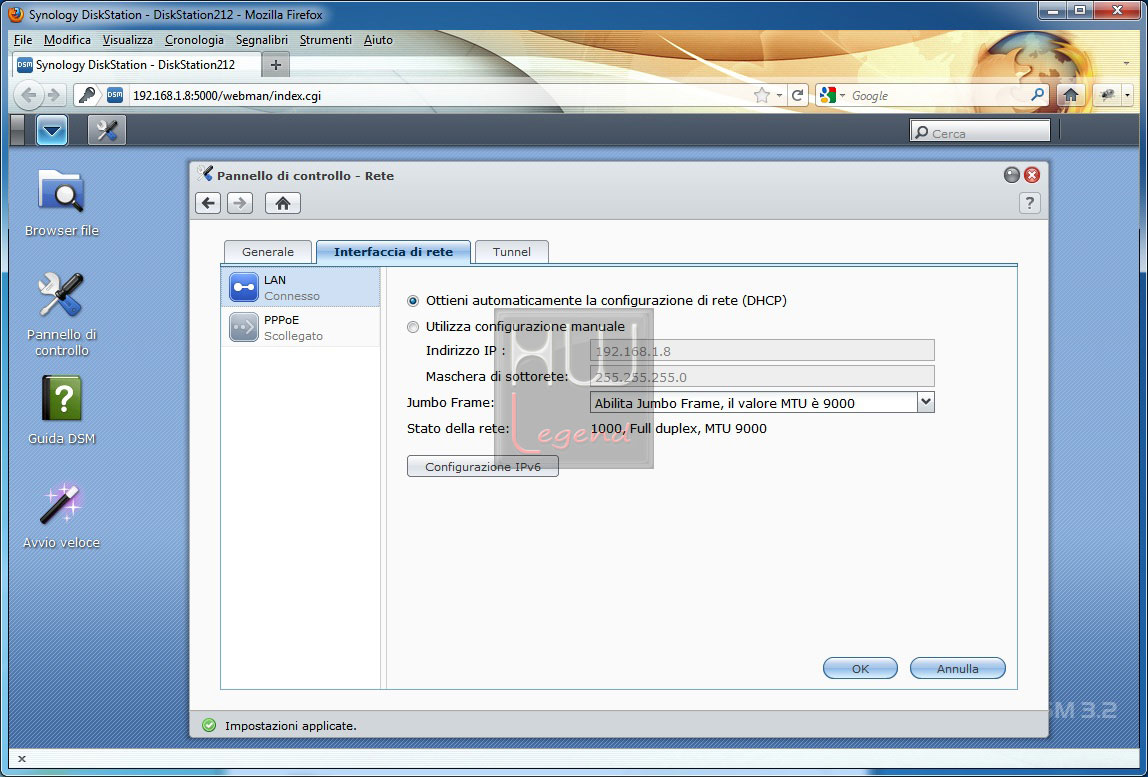The image size is (1148, 777).
Task: Click the key identity icon in address bar
Action: (x=88, y=95)
